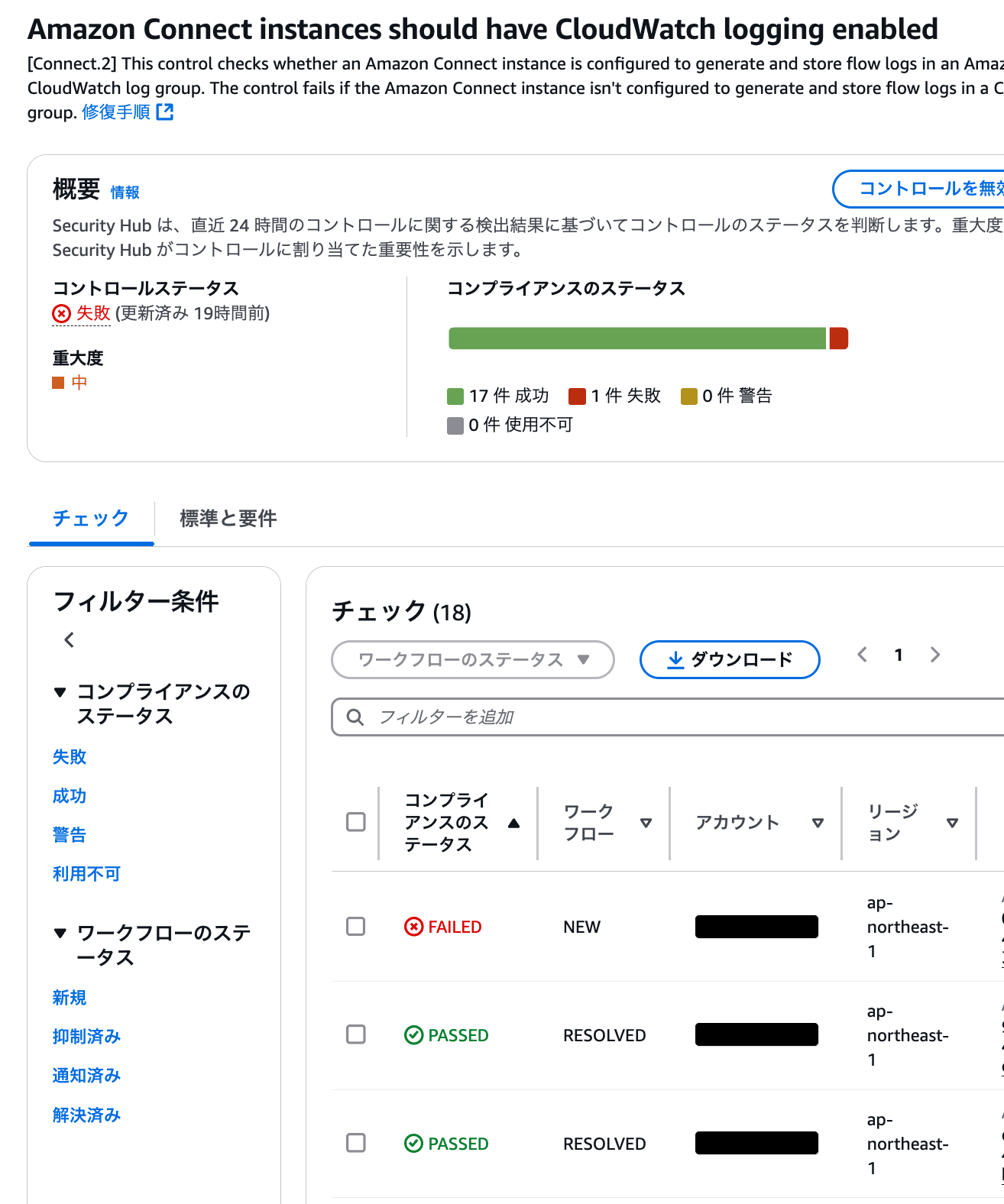Sort by ワークフロー column arrow

pos(646,823)
